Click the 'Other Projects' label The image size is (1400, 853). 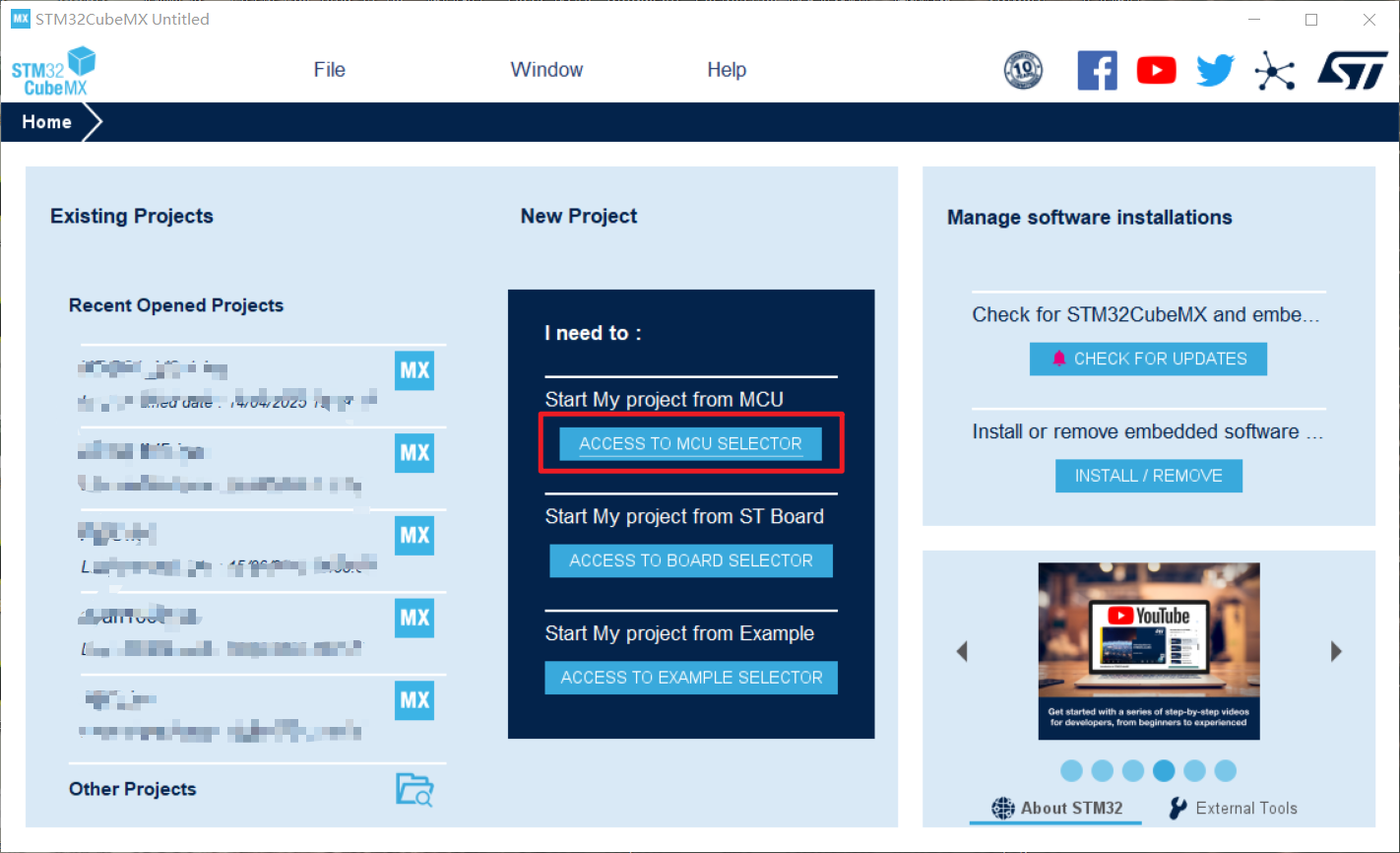(x=133, y=789)
